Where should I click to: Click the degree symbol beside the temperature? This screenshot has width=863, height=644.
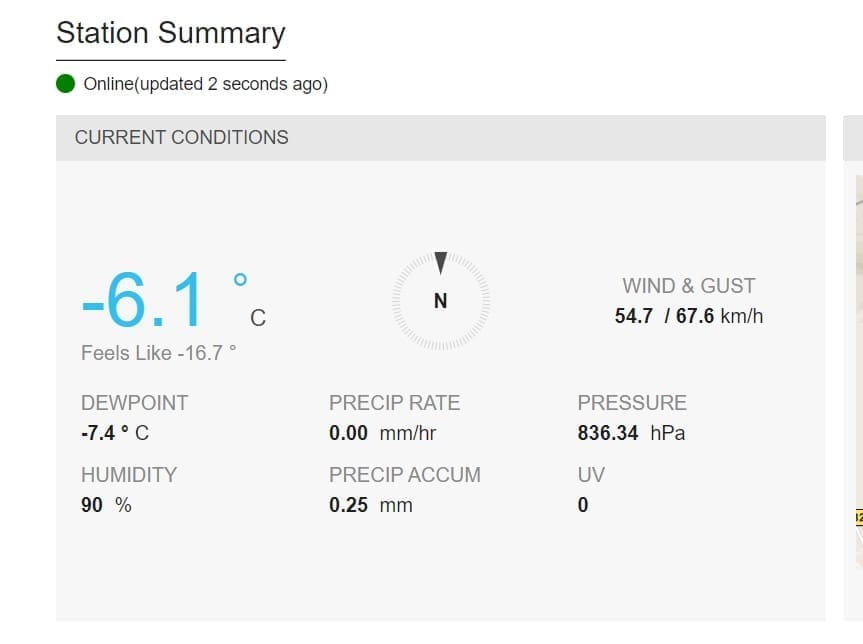pos(241,280)
